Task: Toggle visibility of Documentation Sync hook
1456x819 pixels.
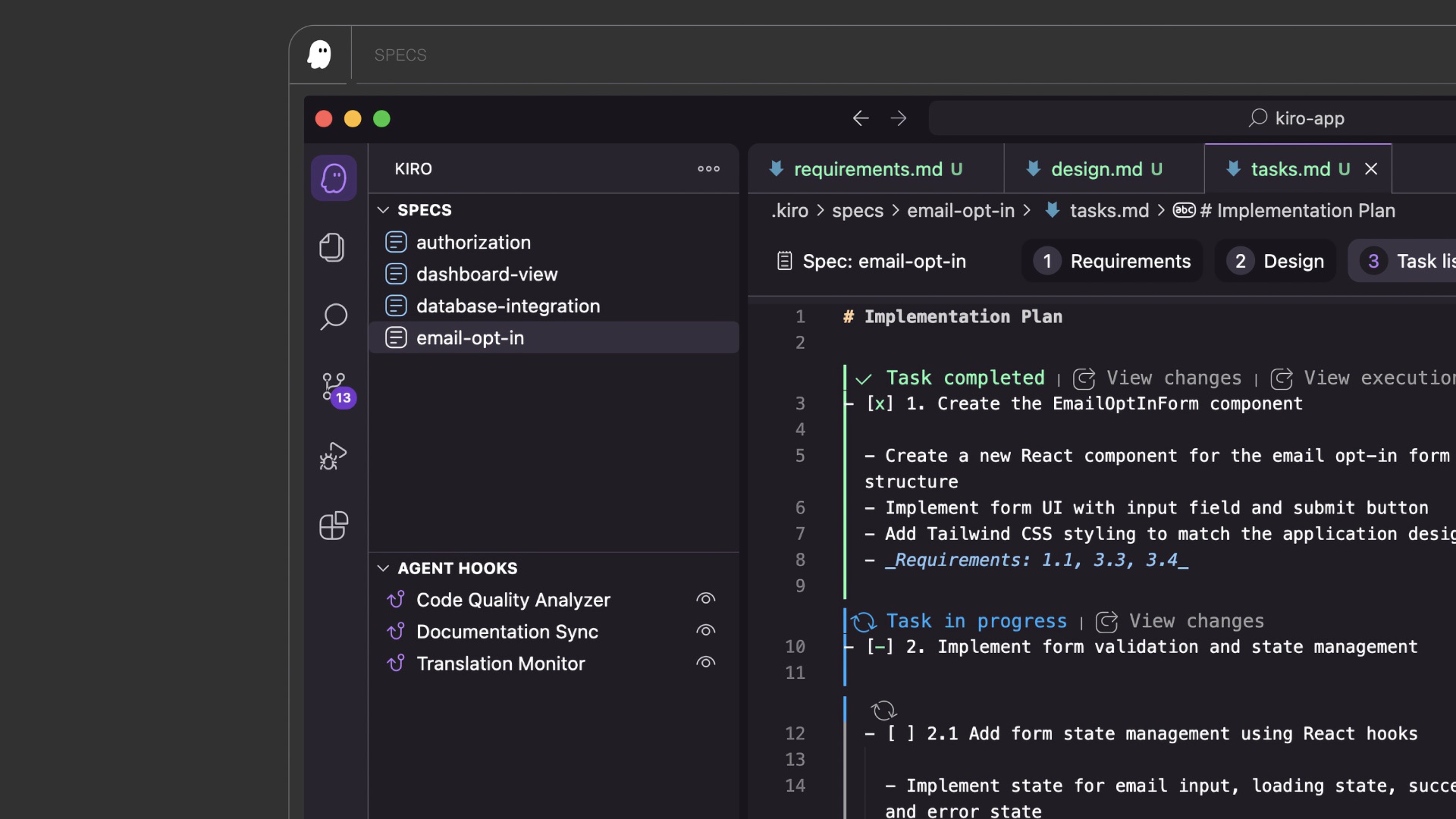Action: [x=705, y=631]
